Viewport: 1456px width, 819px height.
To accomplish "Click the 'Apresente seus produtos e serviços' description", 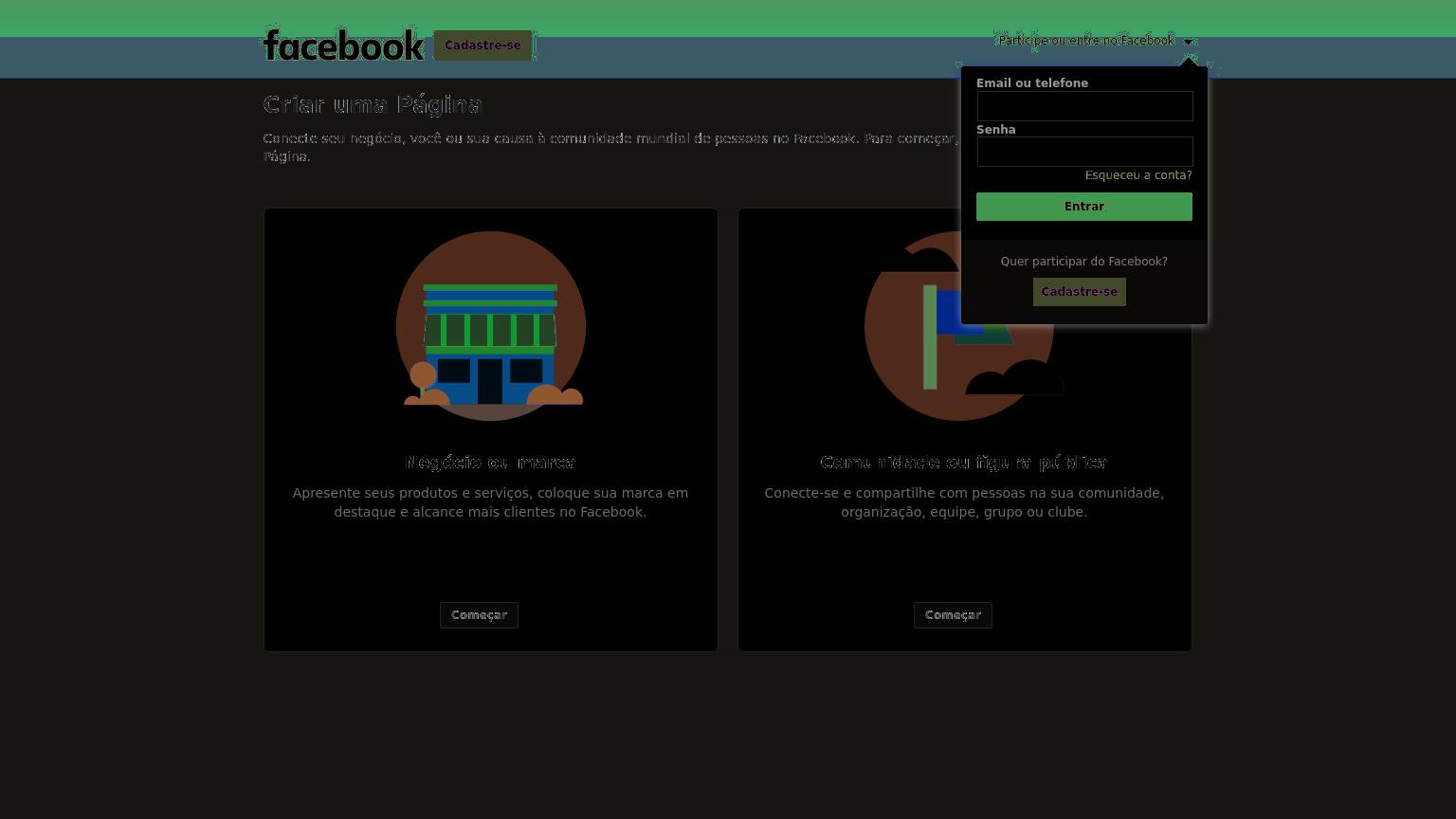I will point(490,502).
